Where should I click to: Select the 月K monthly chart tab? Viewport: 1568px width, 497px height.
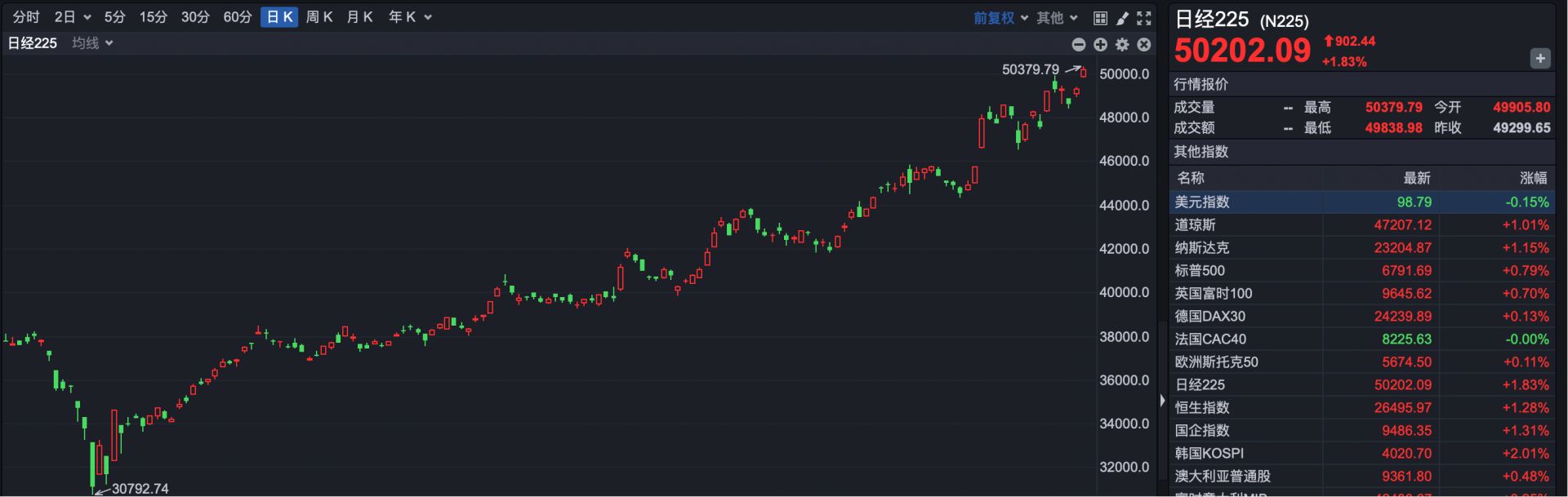coord(359,17)
